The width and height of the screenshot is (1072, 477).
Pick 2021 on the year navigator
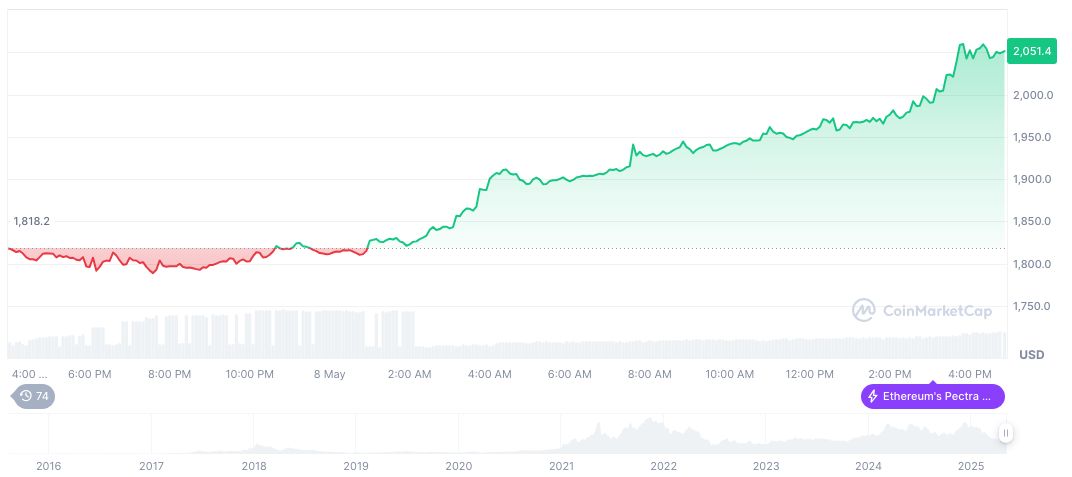[562, 466]
